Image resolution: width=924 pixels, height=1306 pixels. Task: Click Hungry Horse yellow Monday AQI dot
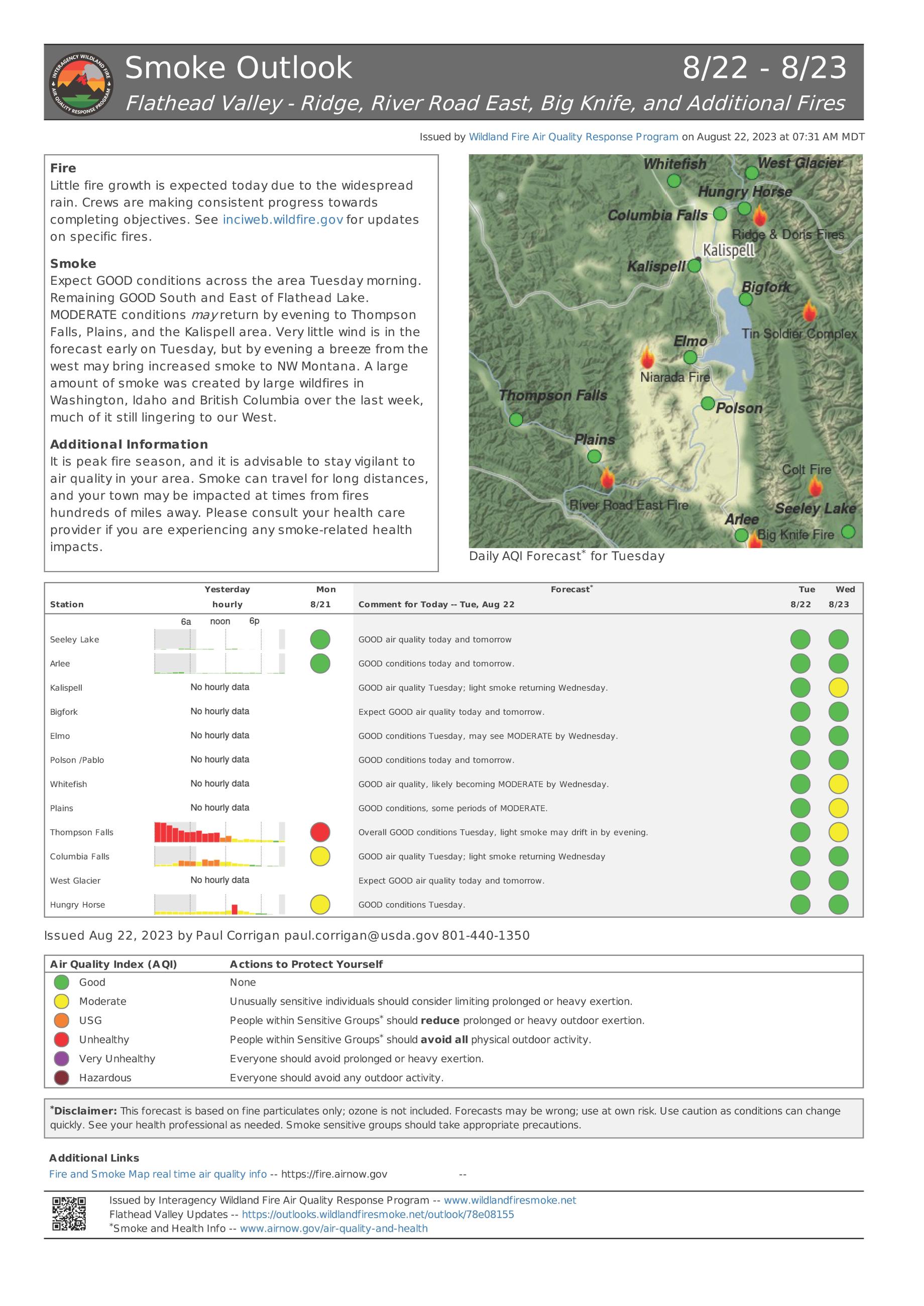(320, 904)
